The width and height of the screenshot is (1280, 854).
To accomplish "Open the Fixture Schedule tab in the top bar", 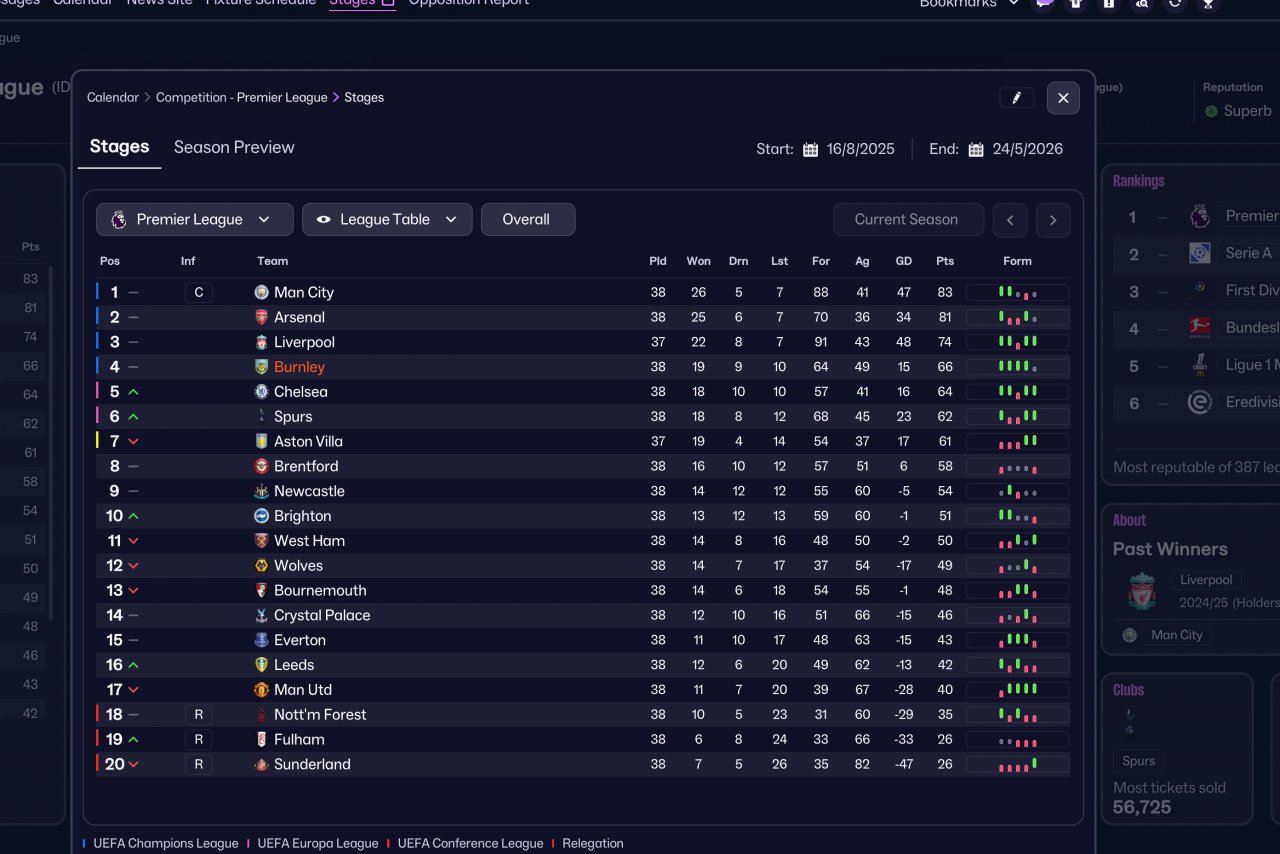I will tap(260, 3).
